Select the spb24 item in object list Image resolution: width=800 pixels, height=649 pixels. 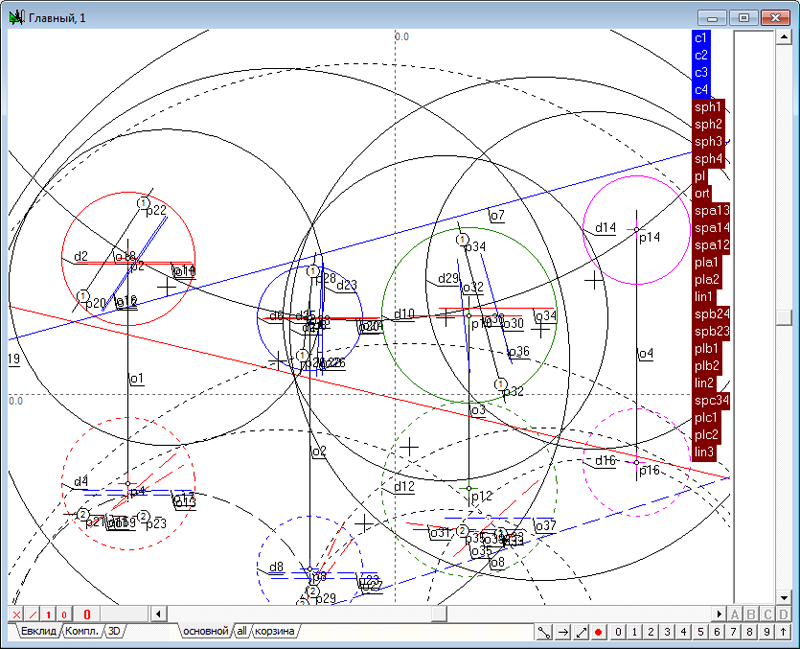[x=711, y=314]
